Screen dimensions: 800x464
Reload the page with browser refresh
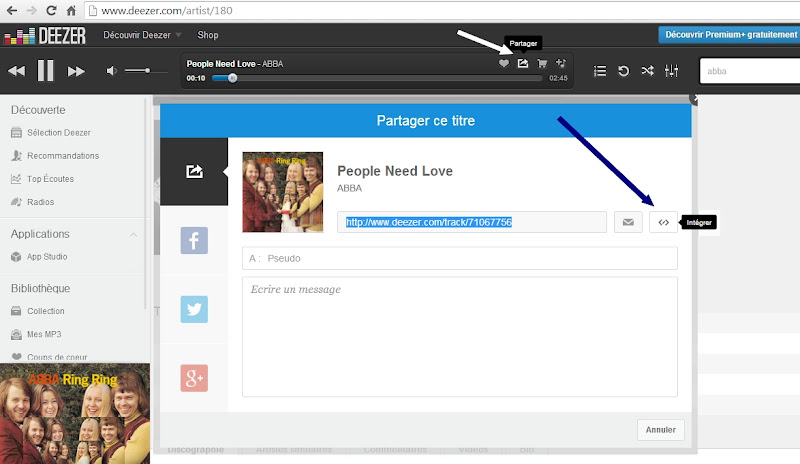click(x=51, y=10)
